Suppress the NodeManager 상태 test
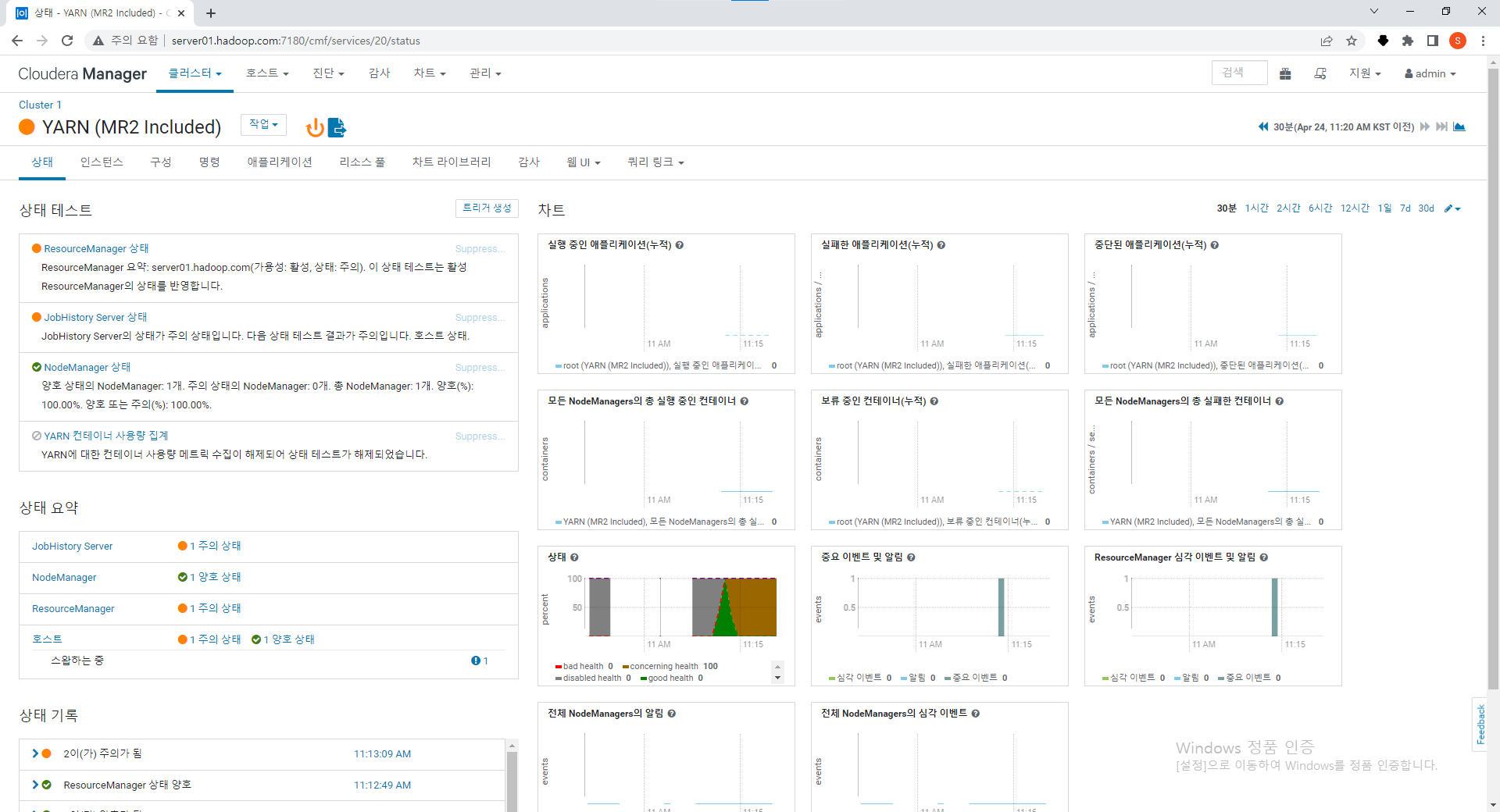 (480, 367)
